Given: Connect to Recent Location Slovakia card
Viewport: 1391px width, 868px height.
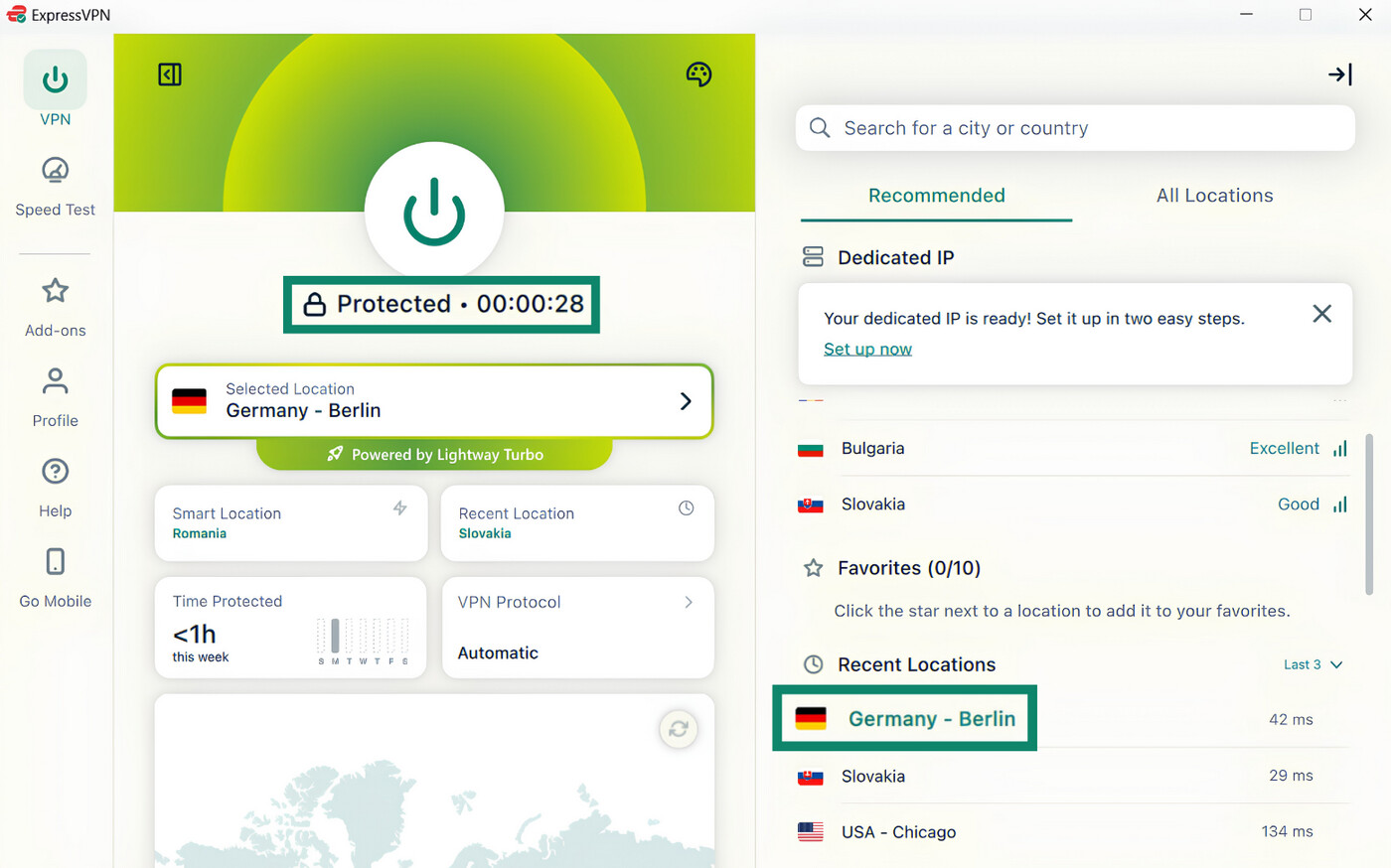Looking at the screenshot, I should point(577,523).
